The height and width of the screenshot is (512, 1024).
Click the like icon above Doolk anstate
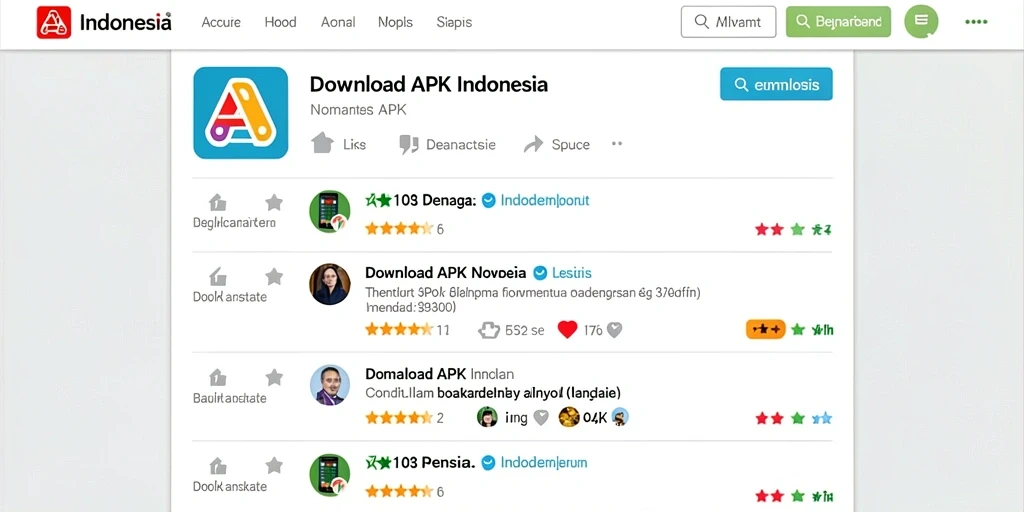click(217, 276)
